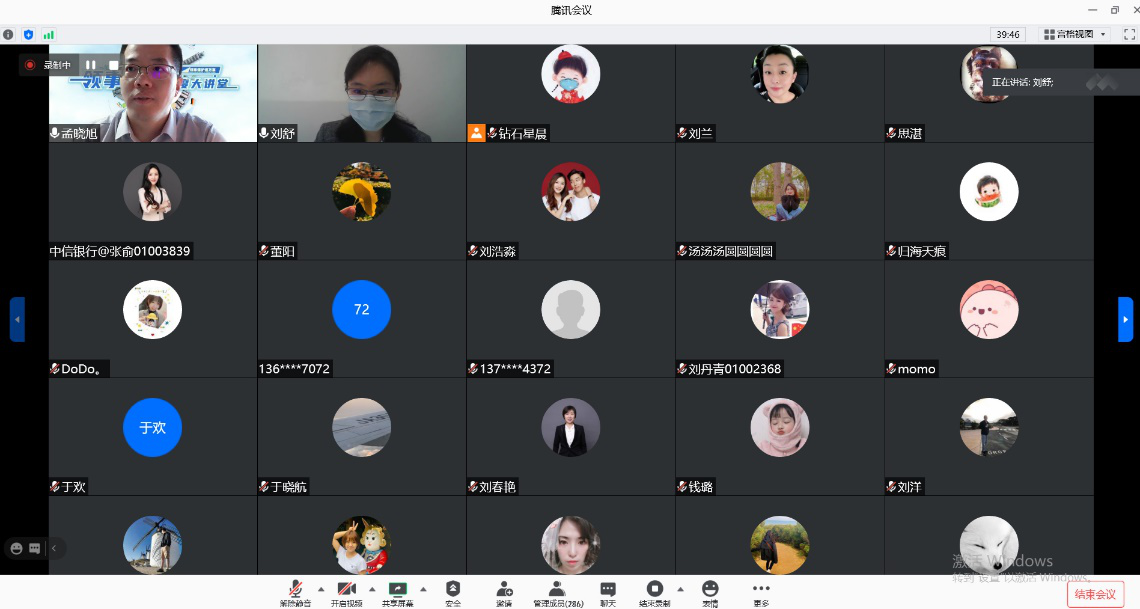
Task: Select 刘舒's video tile
Action: click(x=362, y=93)
